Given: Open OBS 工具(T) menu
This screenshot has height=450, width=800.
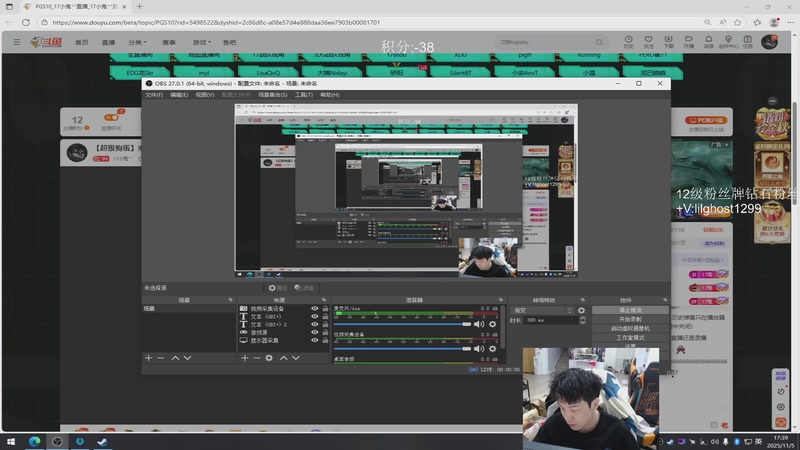Looking at the screenshot, I should point(304,95).
